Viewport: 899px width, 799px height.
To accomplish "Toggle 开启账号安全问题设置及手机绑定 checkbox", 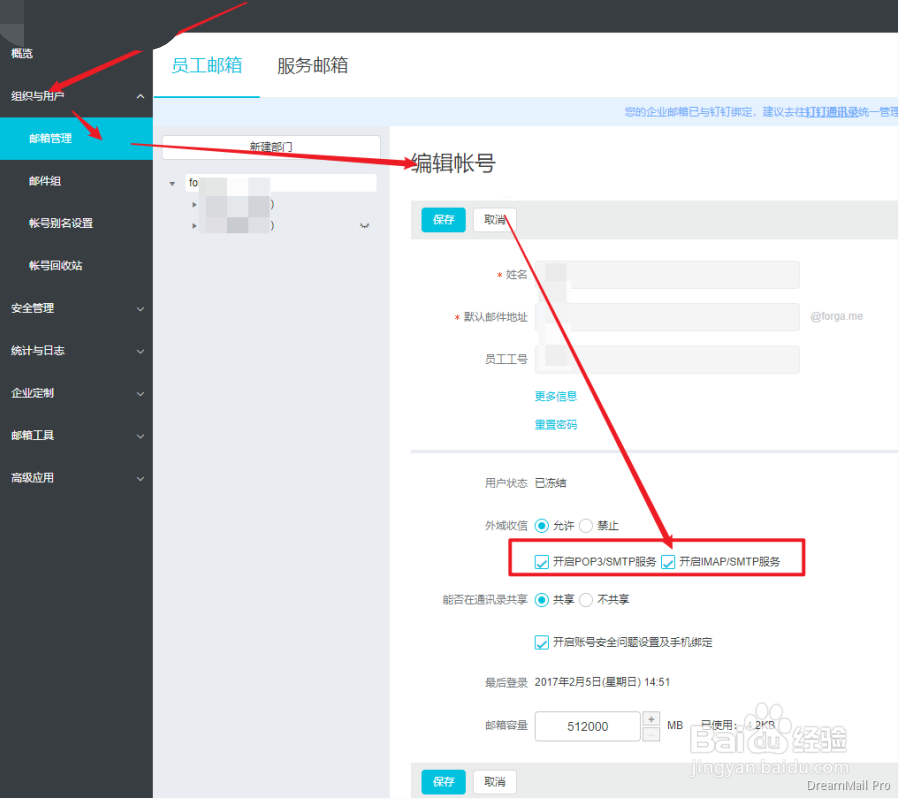I will tap(541, 643).
